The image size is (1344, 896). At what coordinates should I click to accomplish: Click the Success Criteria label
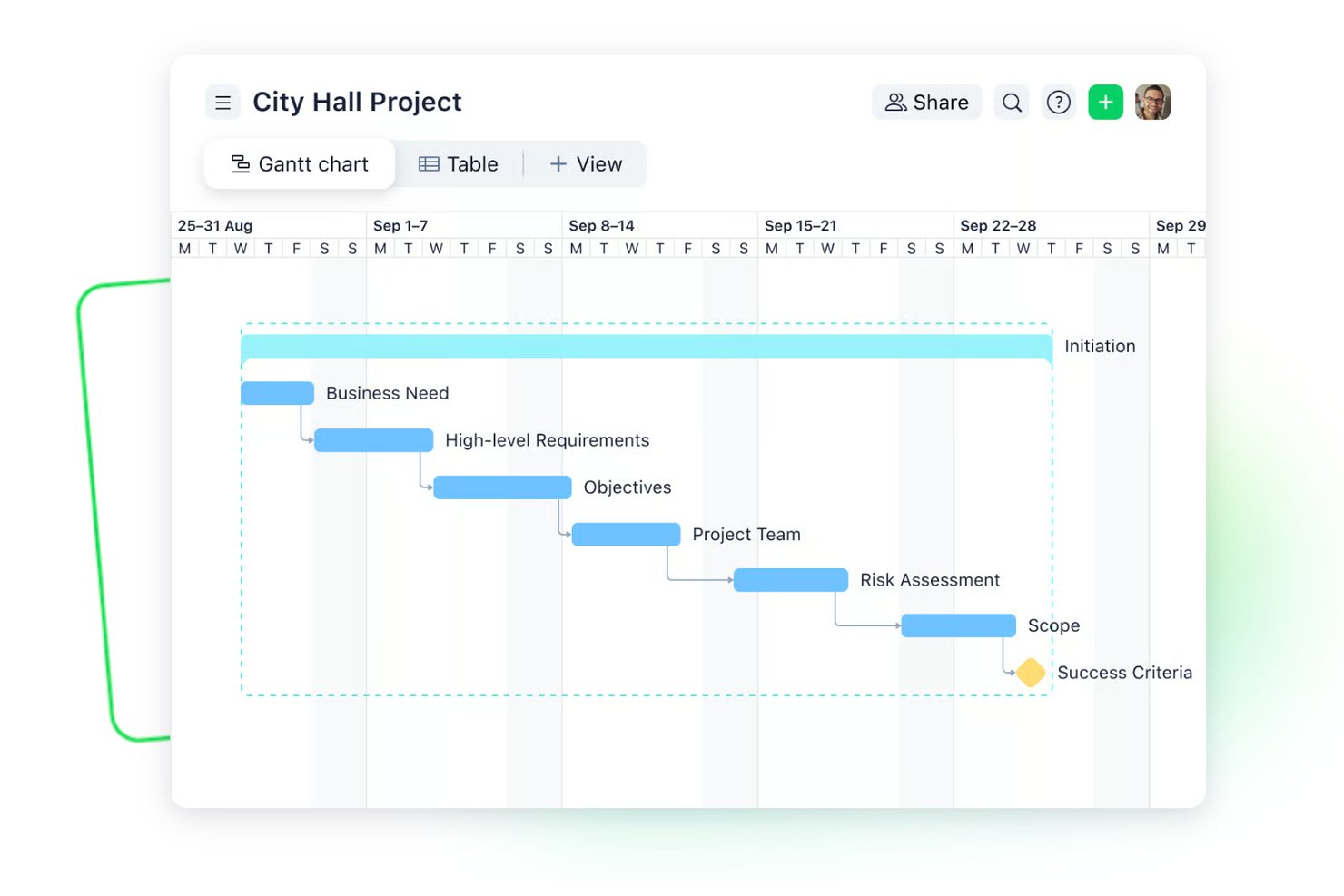1124,673
